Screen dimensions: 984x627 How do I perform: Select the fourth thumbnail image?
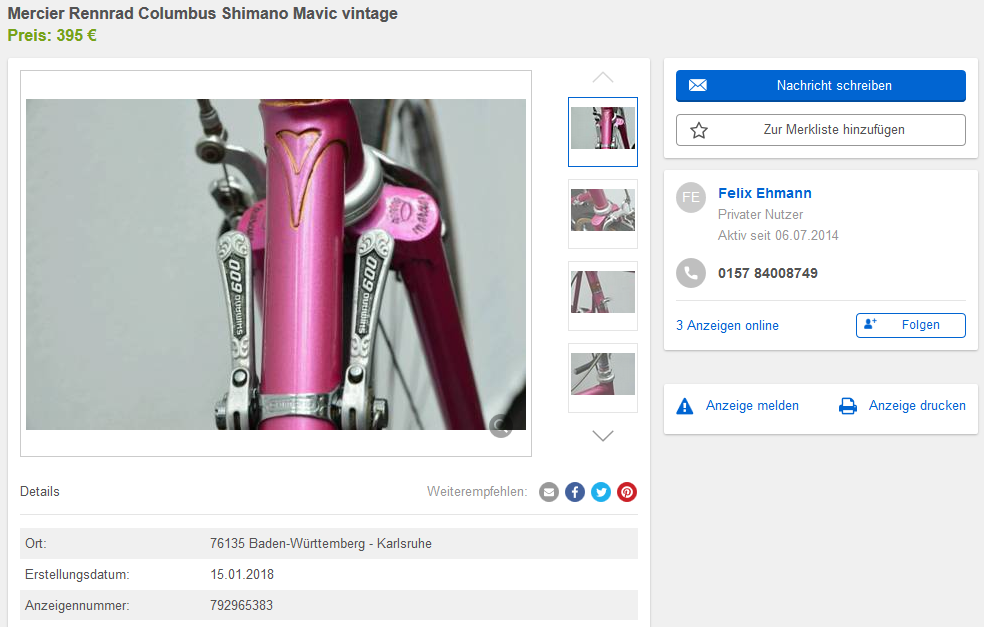603,377
